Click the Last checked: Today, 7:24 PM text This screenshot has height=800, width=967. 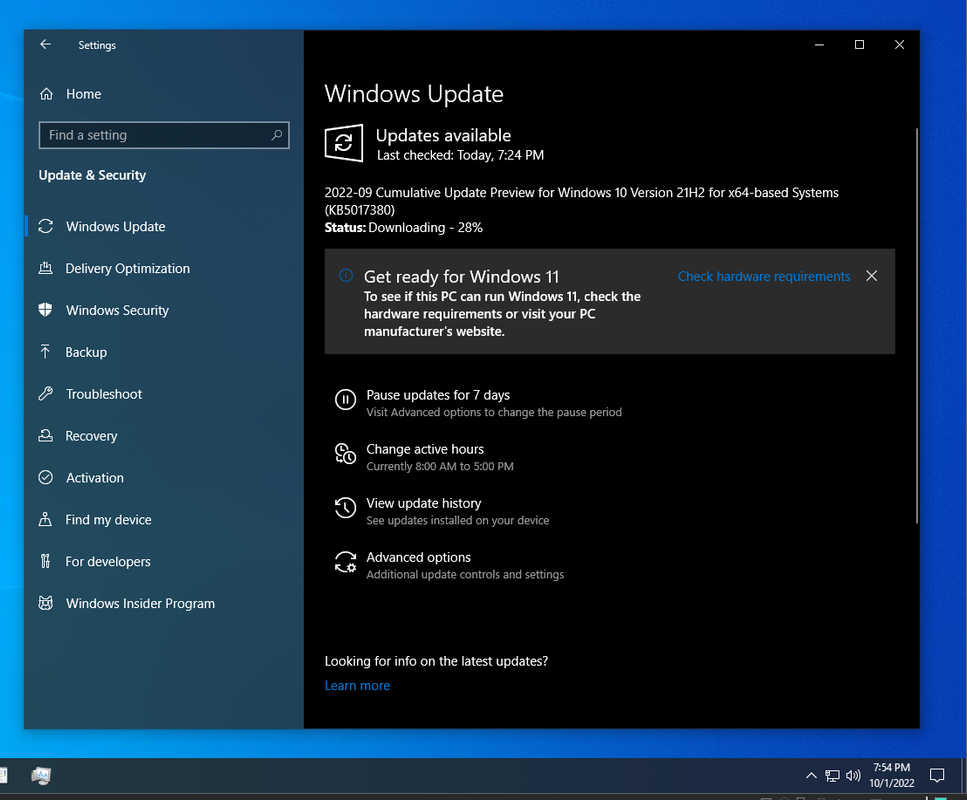click(x=460, y=155)
